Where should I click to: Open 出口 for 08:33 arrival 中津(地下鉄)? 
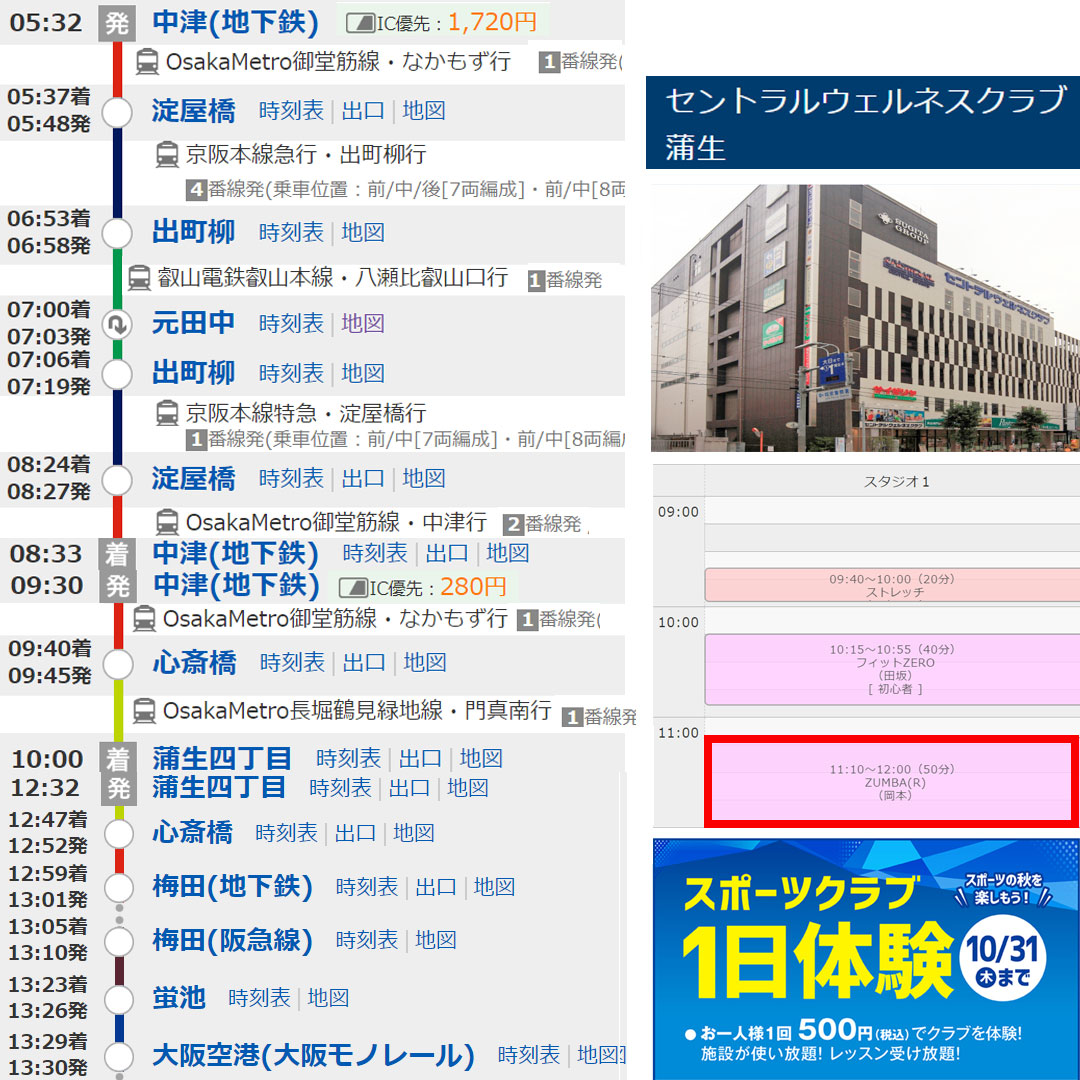[447, 553]
